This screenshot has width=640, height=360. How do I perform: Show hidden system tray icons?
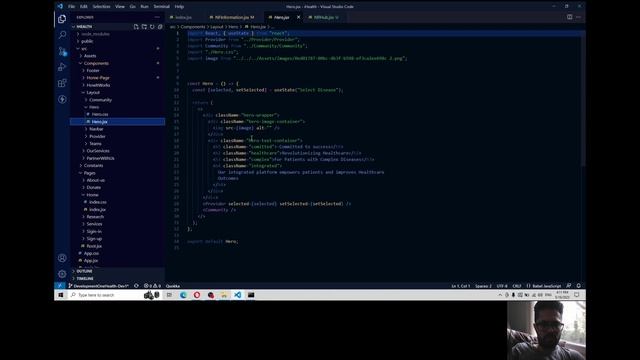point(500,295)
